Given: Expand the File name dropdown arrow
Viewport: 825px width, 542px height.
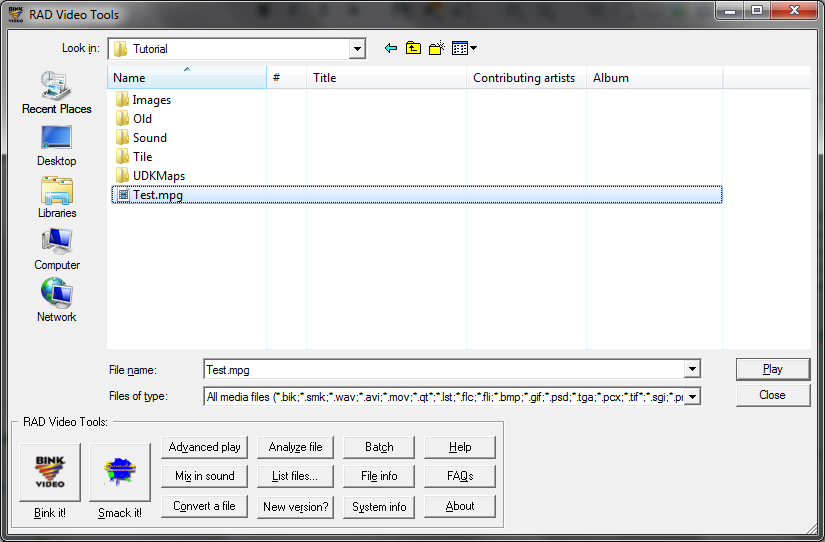Looking at the screenshot, I should [x=692, y=370].
